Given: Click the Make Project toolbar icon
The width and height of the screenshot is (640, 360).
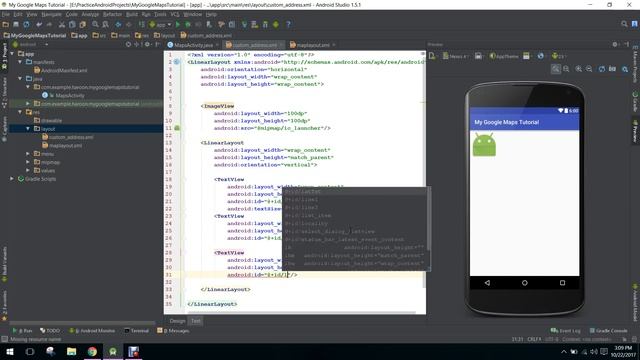Looking at the screenshot, I should (141, 24).
